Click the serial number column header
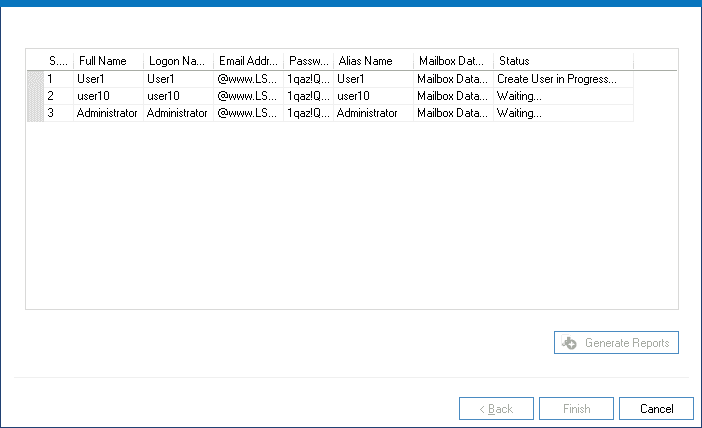 (59, 61)
